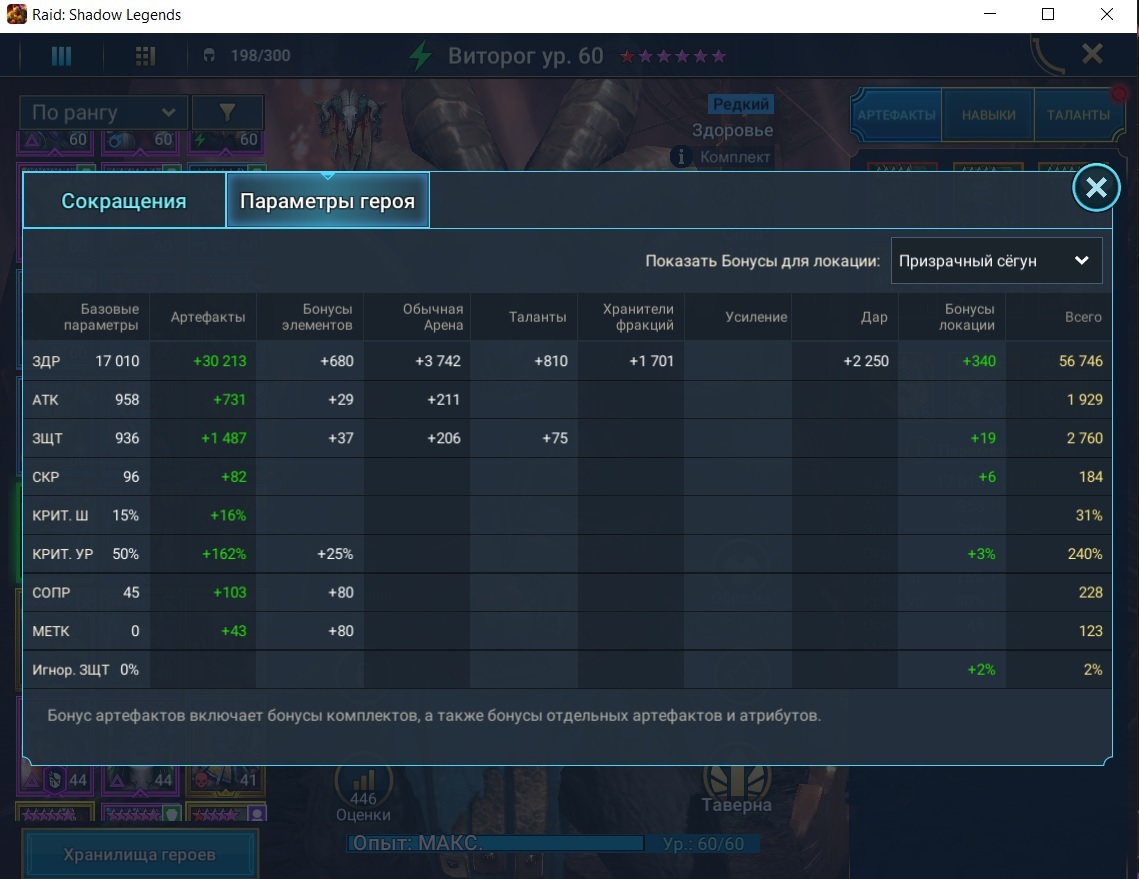Image resolution: width=1139 pixels, height=879 pixels.
Task: Click the МЕТК artifacts bonus +43
Action: [234, 631]
